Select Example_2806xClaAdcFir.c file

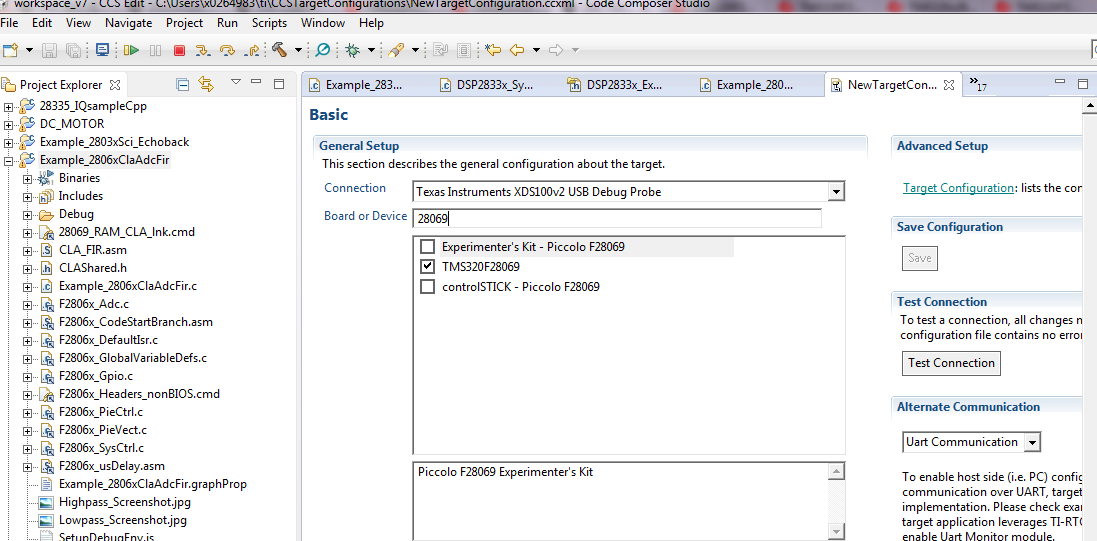[128, 286]
